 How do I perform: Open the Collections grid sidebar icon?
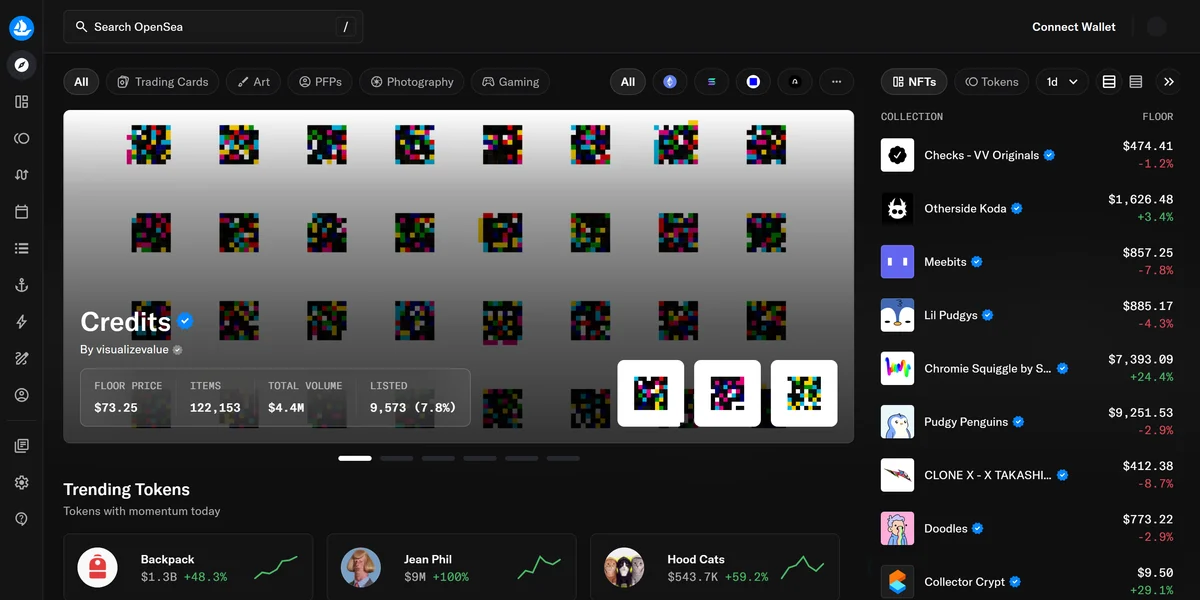[22, 102]
